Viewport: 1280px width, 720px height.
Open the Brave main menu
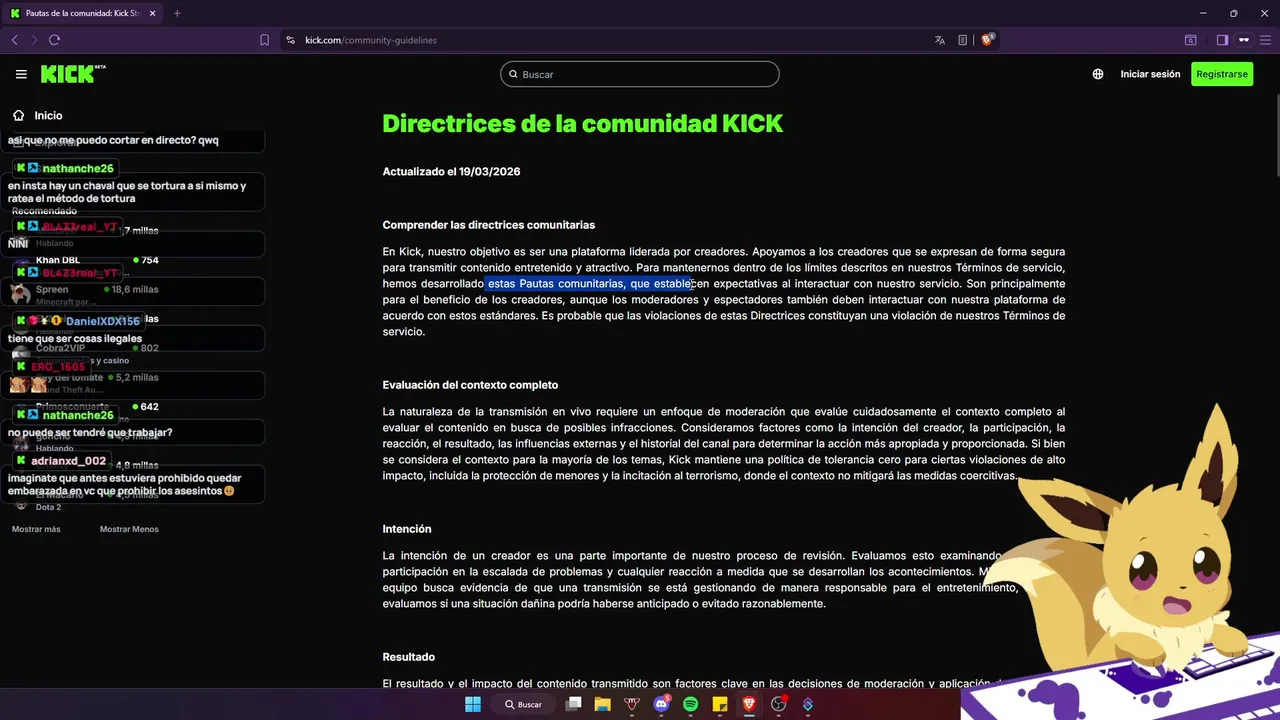[x=1266, y=40]
